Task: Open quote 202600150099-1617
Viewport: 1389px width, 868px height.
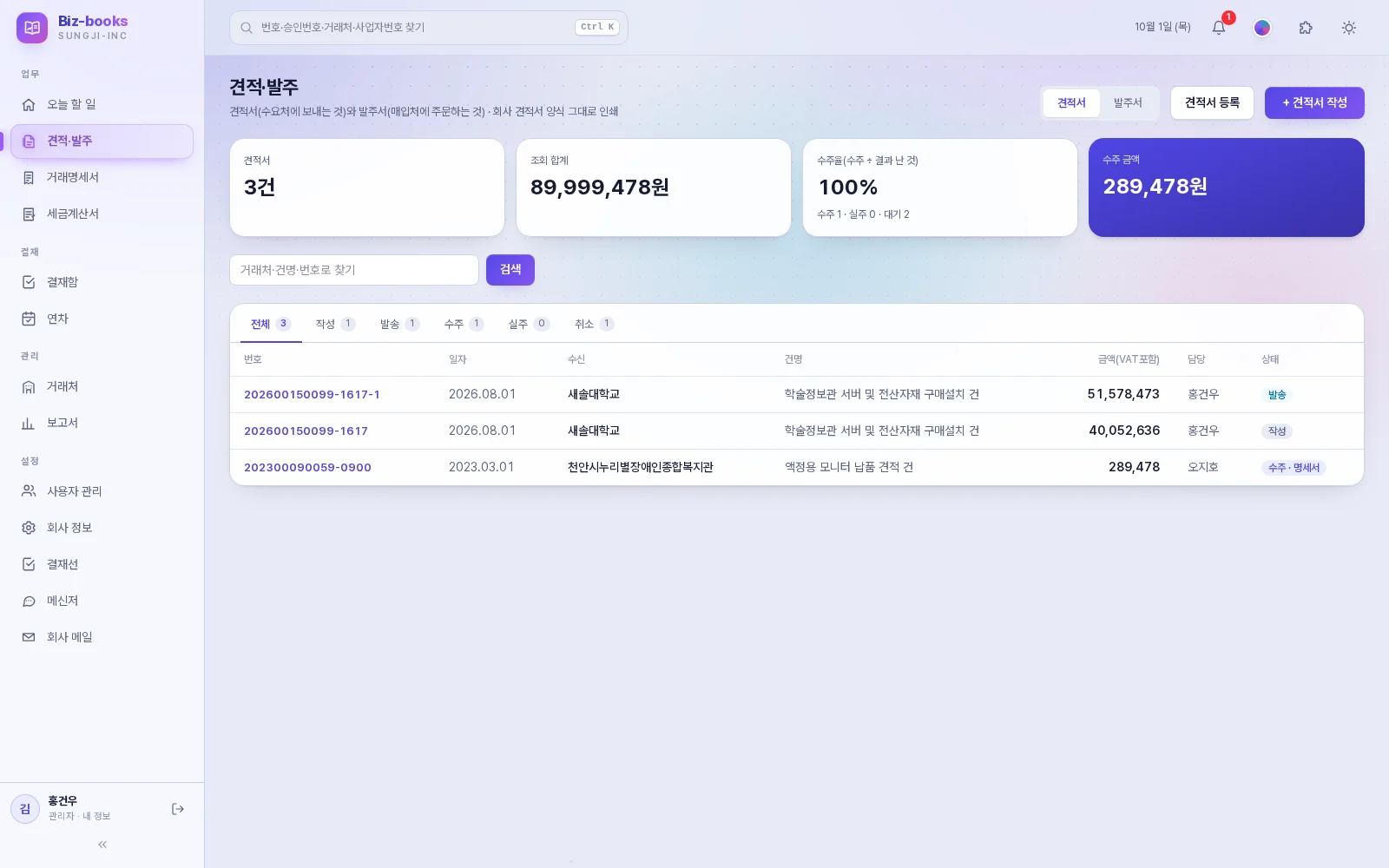Action: 306,431
